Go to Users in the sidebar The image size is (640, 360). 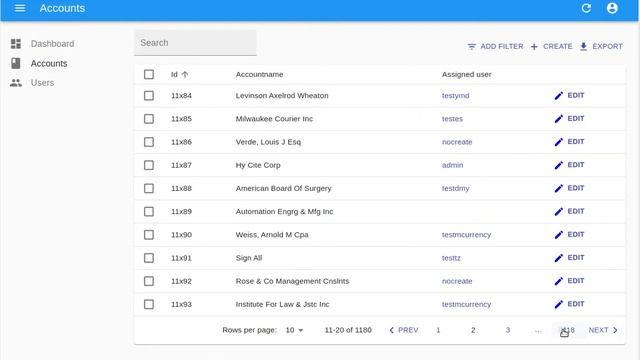click(42, 83)
